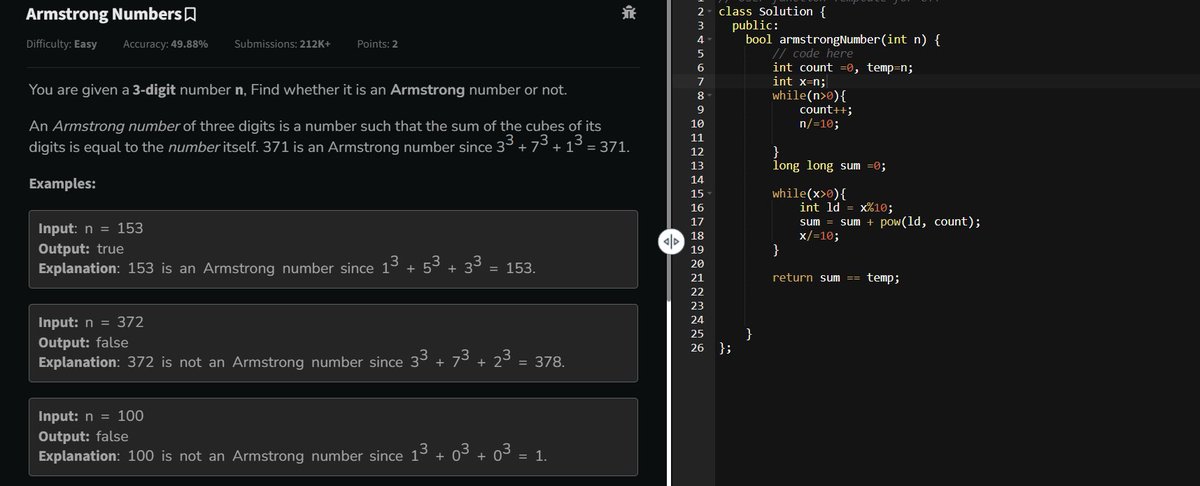Click the 'sum = sum + pow(ld, count);' line
The width and height of the screenshot is (1200, 486).
point(890,221)
